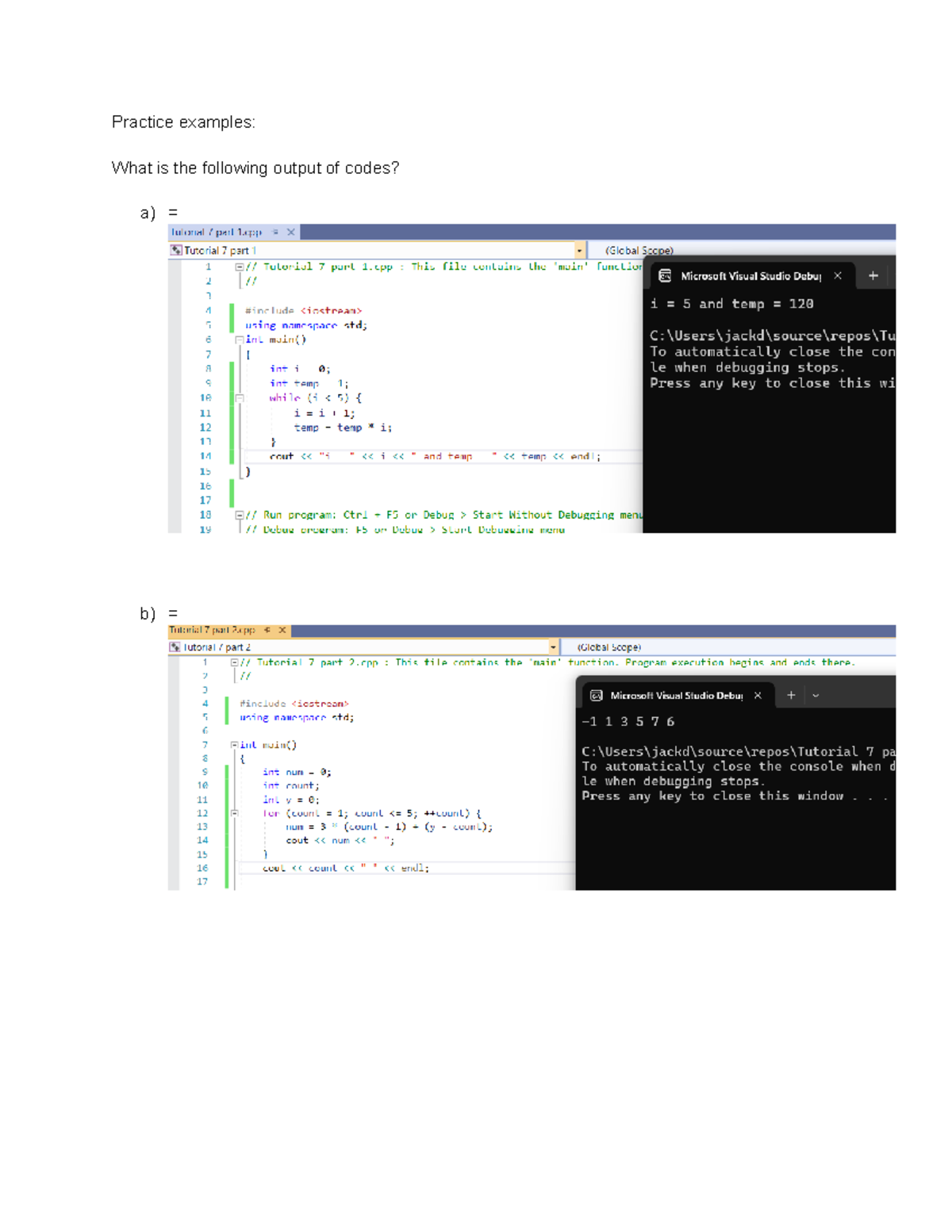Add new console tab in part 2 debug window
Screen dimensions: 952x1232
[x=791, y=696]
